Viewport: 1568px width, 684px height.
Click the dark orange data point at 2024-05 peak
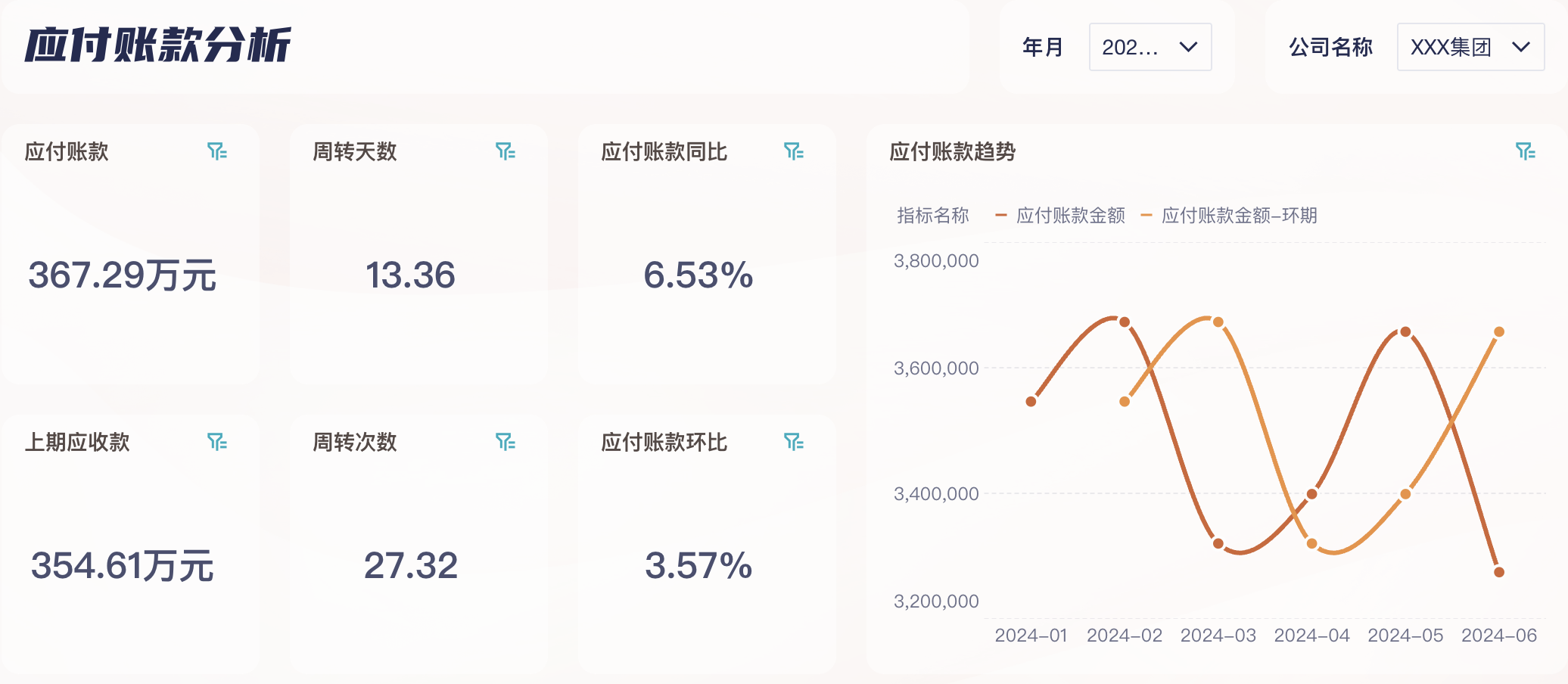tap(1406, 331)
